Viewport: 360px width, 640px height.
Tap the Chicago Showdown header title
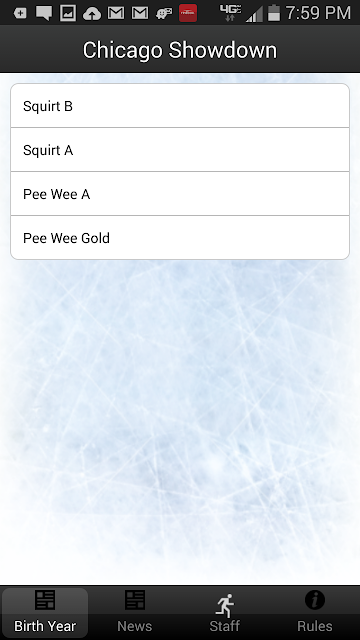pyautogui.click(x=180, y=51)
